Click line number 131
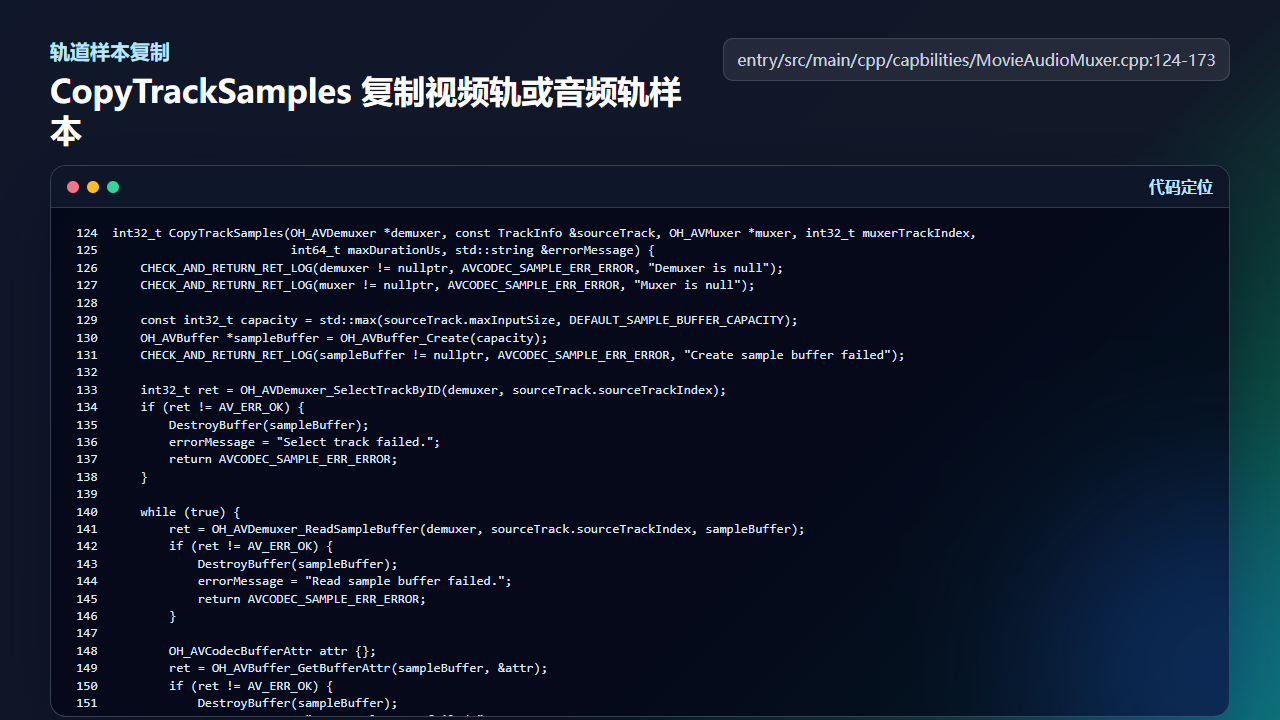1280x720 pixels. pos(87,355)
